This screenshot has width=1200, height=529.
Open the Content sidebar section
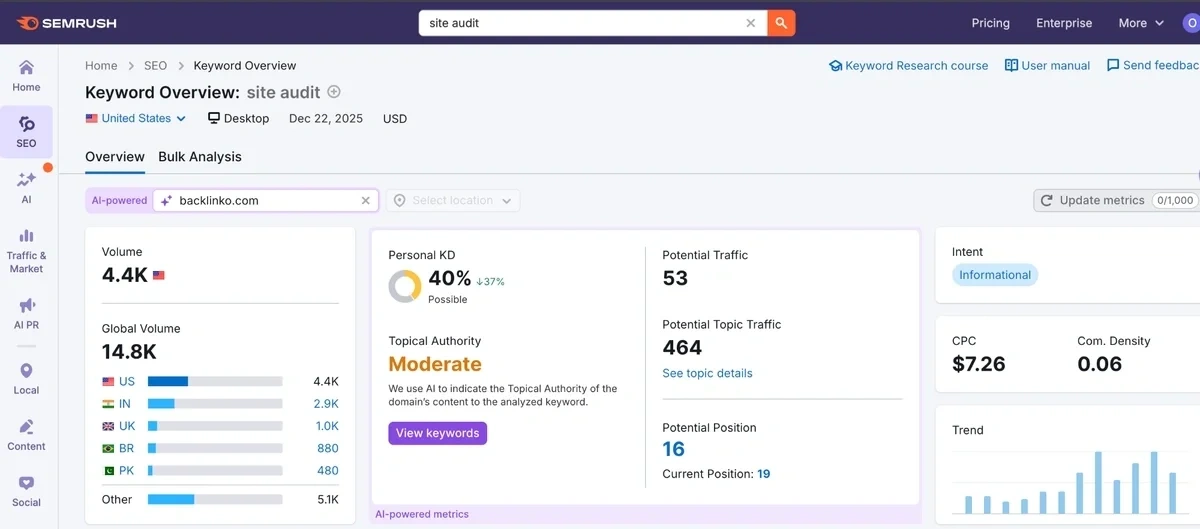(x=26, y=435)
